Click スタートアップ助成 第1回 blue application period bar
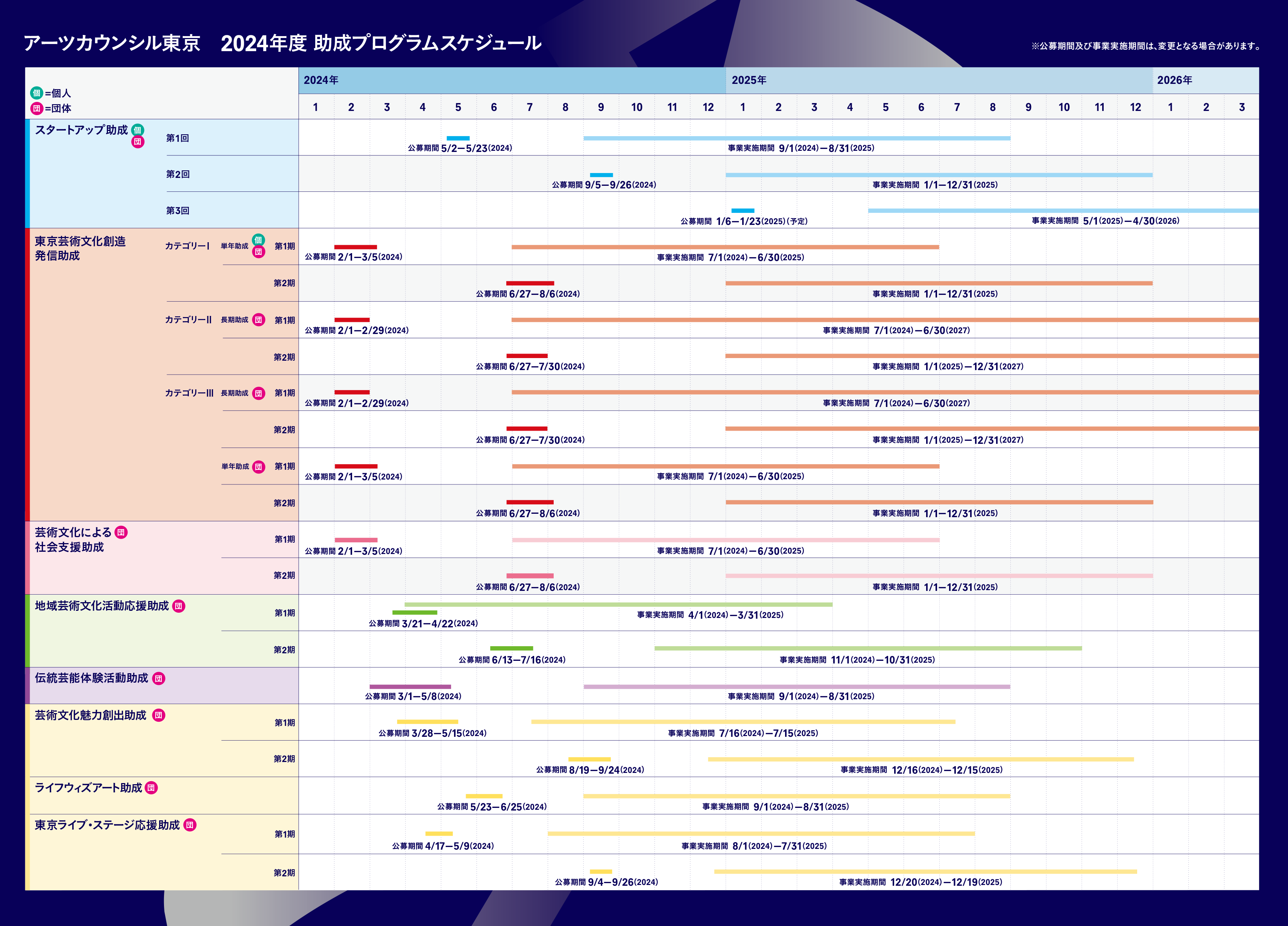Image resolution: width=1288 pixels, height=926 pixels. [x=458, y=138]
